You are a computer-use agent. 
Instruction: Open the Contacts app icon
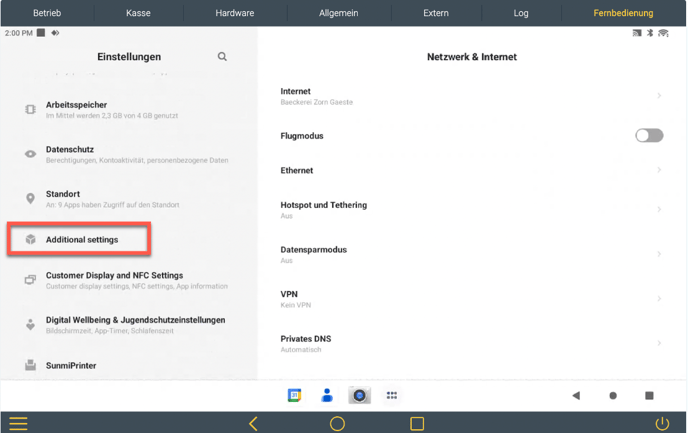[326, 396]
